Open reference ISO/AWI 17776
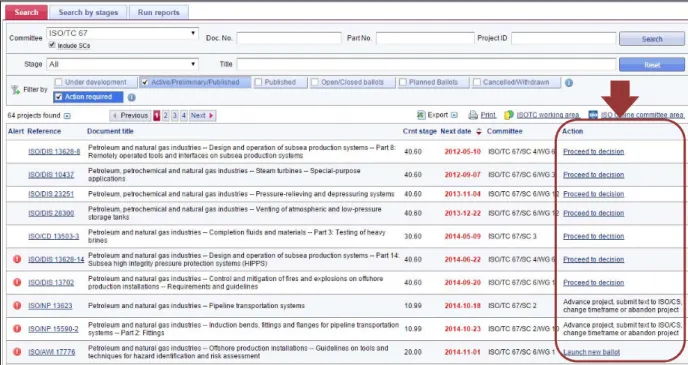Viewport: 688px width, 365px height. point(51,352)
